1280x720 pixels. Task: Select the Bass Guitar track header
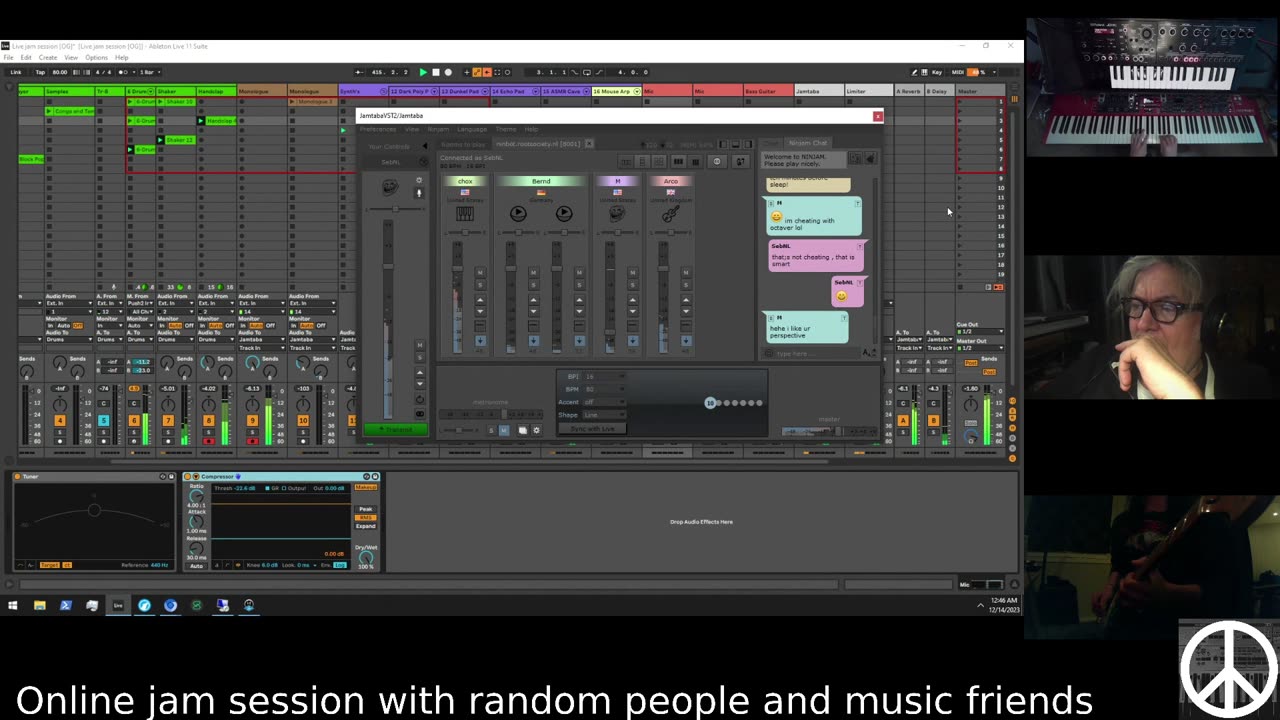(x=768, y=92)
